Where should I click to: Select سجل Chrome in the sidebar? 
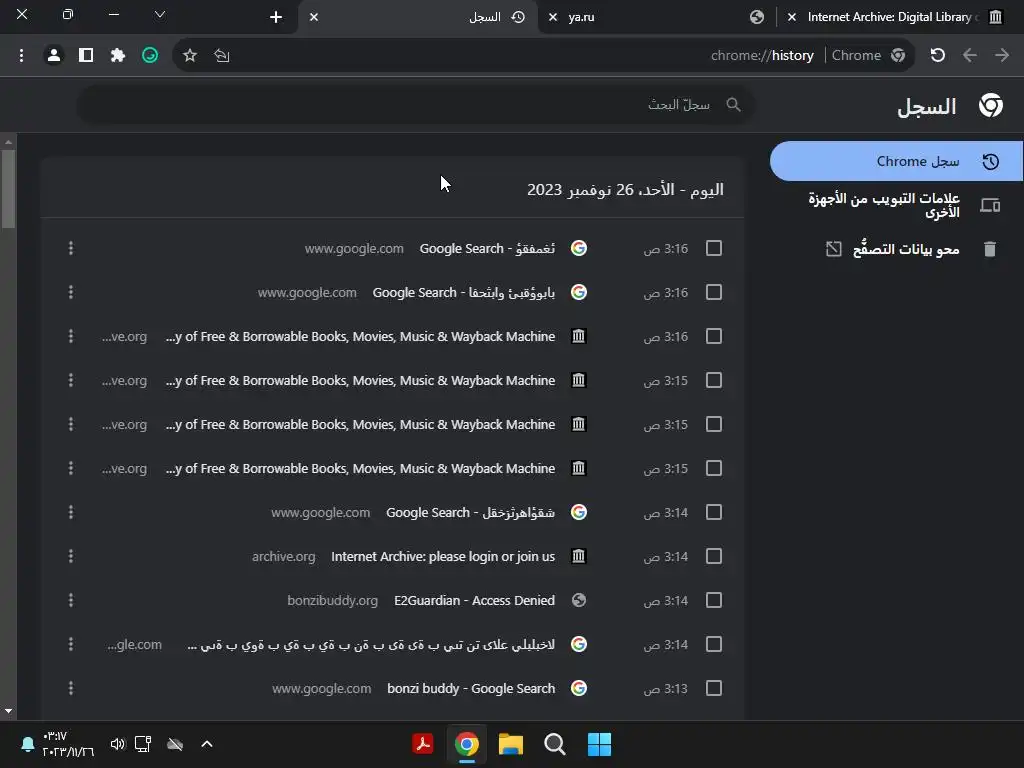897,161
